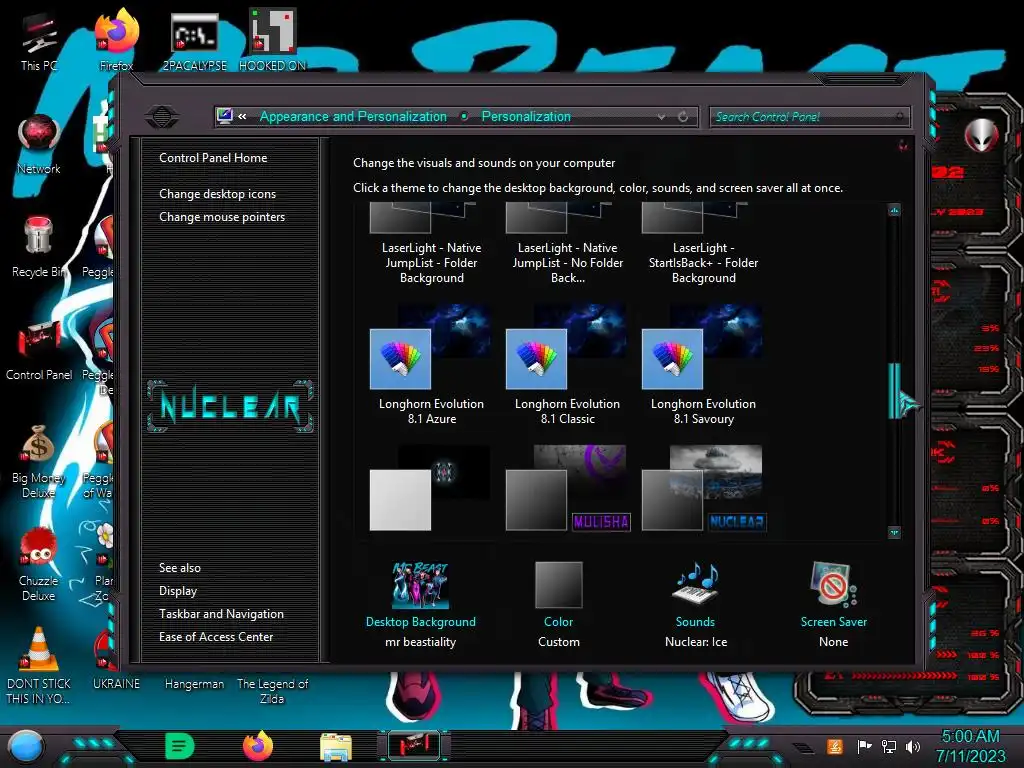This screenshot has width=1024, height=768.
Task: Open Ease of Access Center link
Action: [216, 637]
